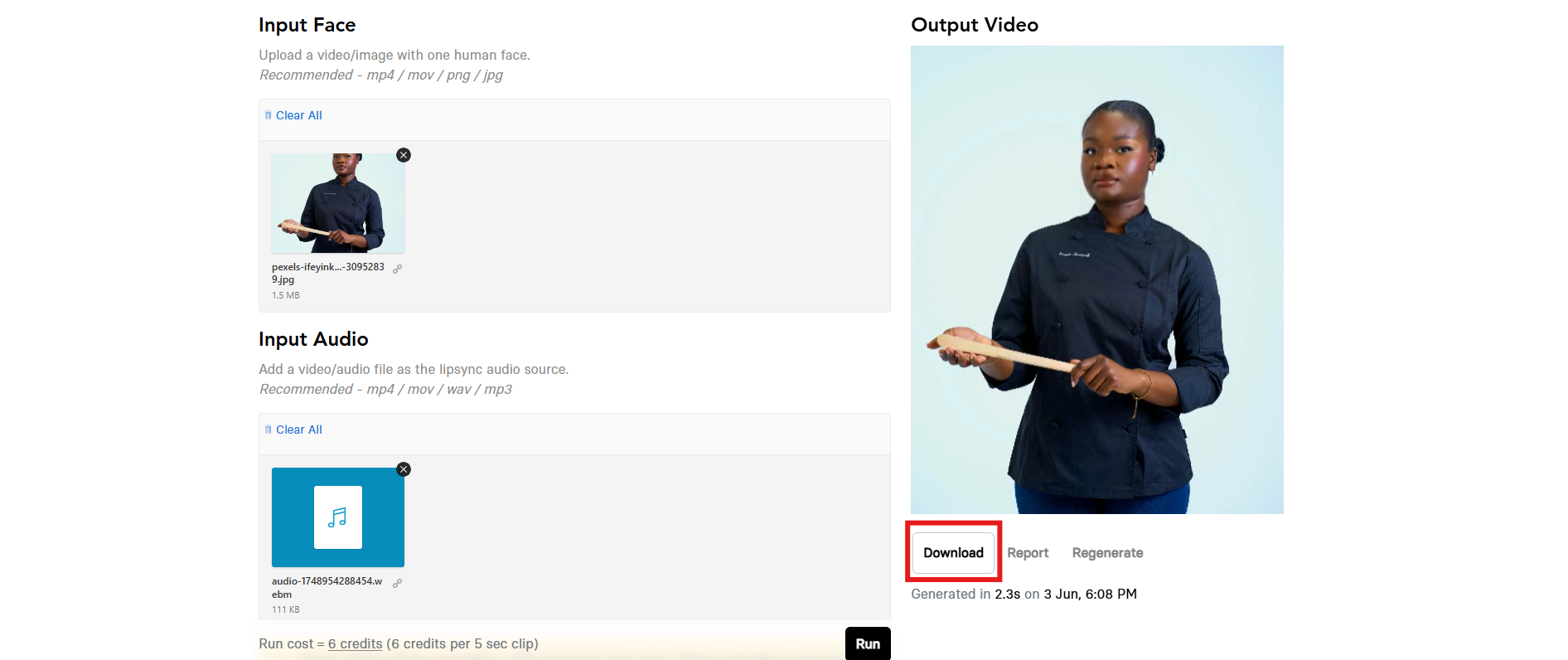The height and width of the screenshot is (660, 1568).
Task: Click the Input Face heading
Action: tap(307, 25)
